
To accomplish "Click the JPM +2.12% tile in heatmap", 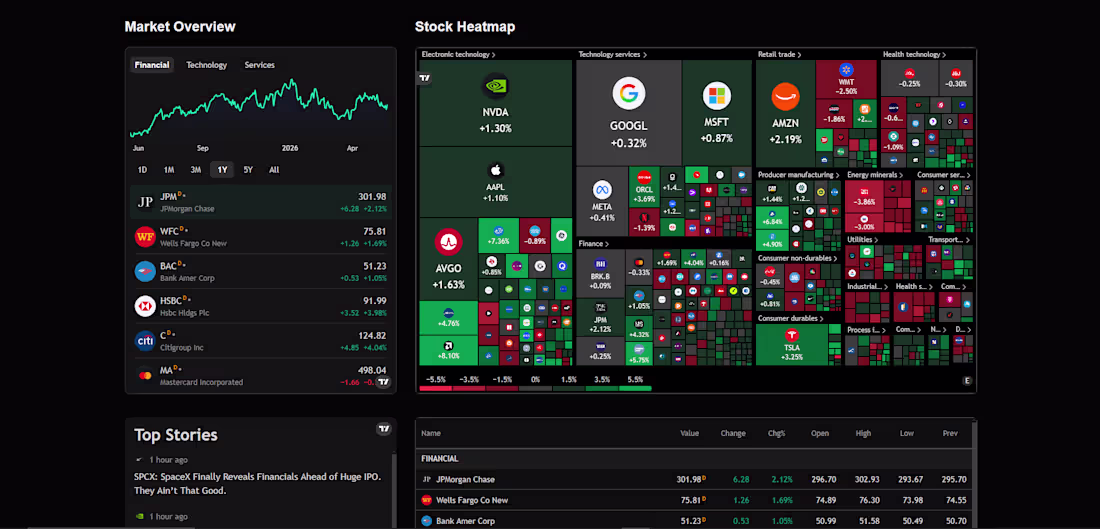I will 600,316.
